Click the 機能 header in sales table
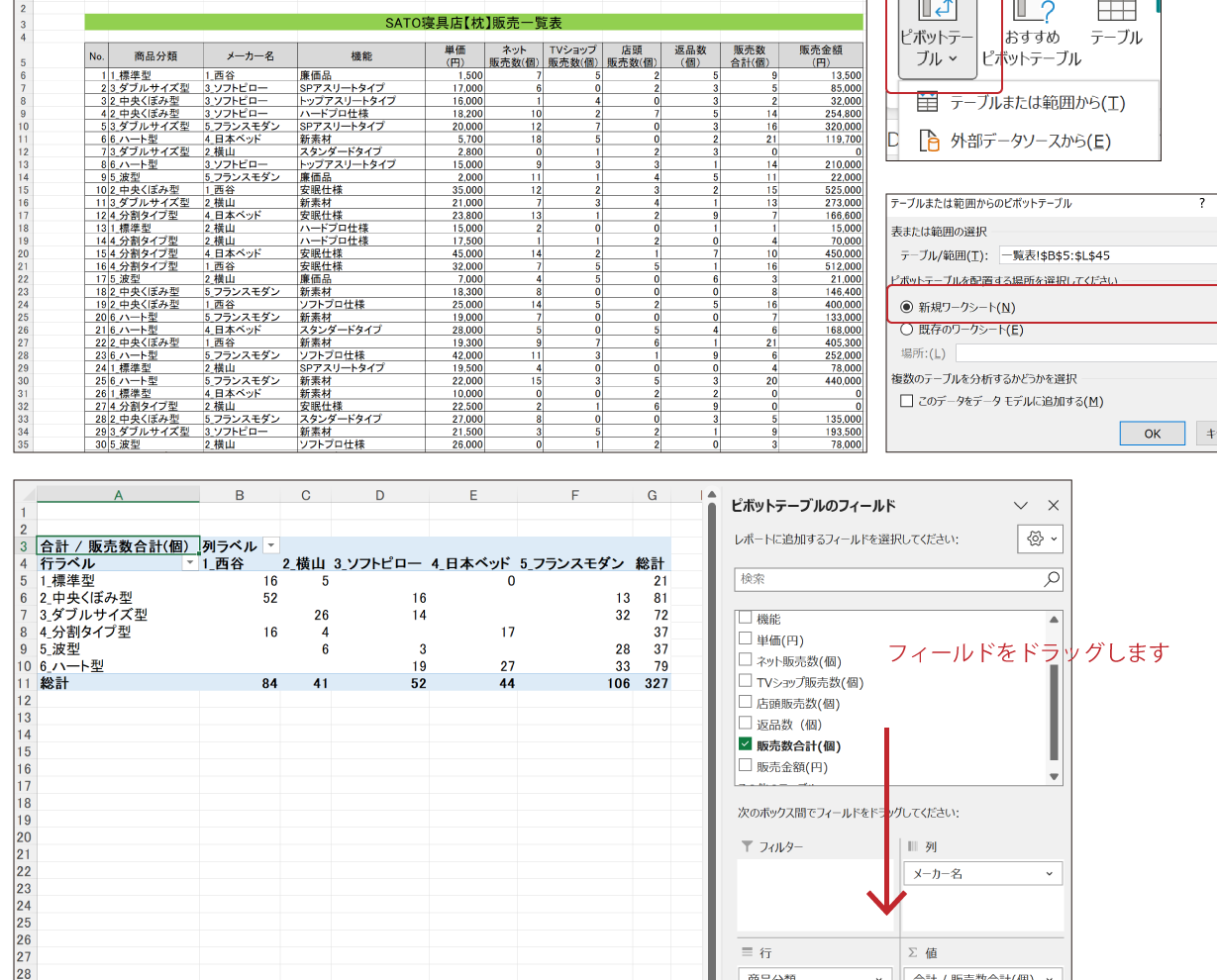Screen dimensions: 1217x980 point(361,56)
